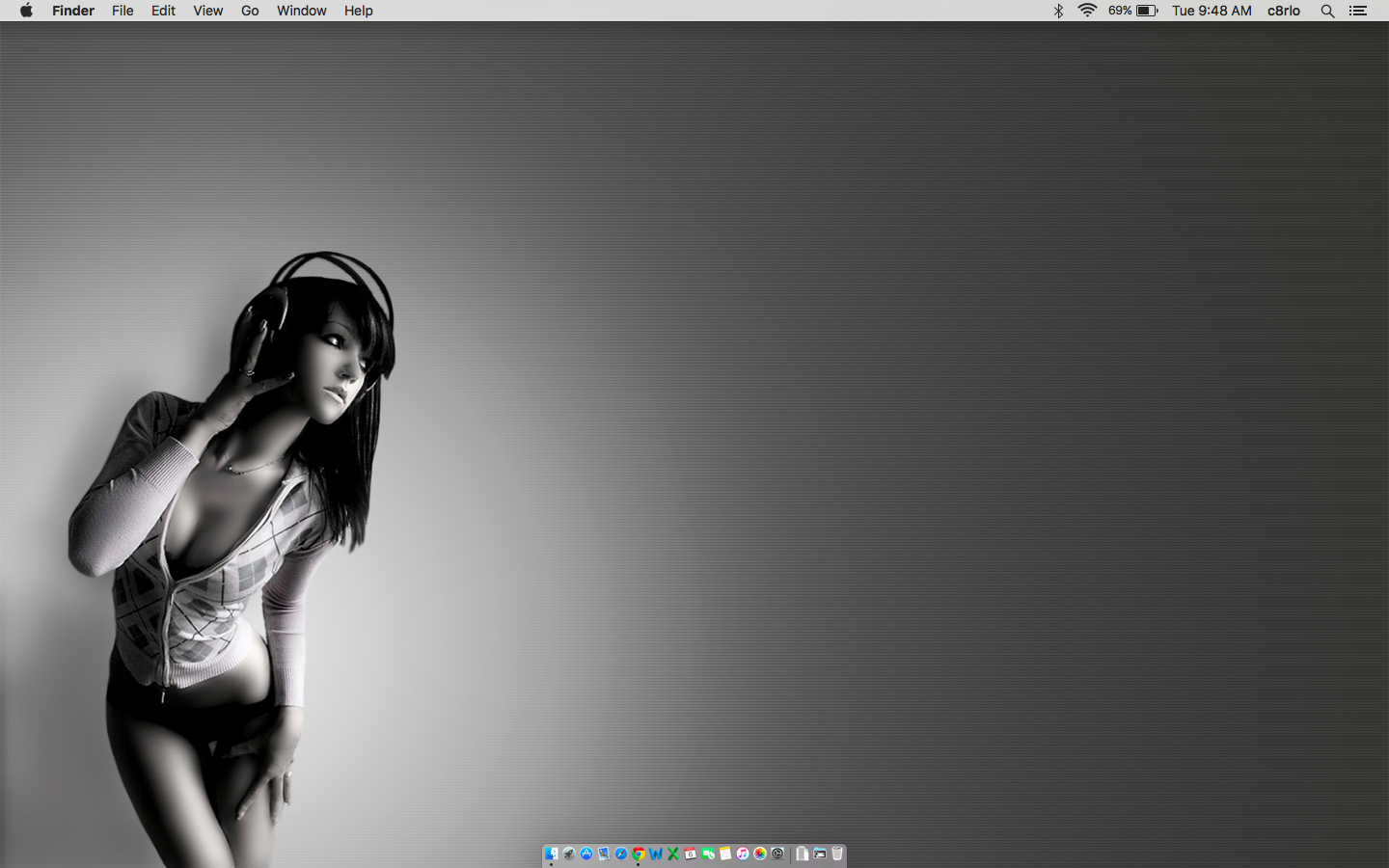Open the Edit menu
This screenshot has height=868, width=1389.
[x=163, y=11]
